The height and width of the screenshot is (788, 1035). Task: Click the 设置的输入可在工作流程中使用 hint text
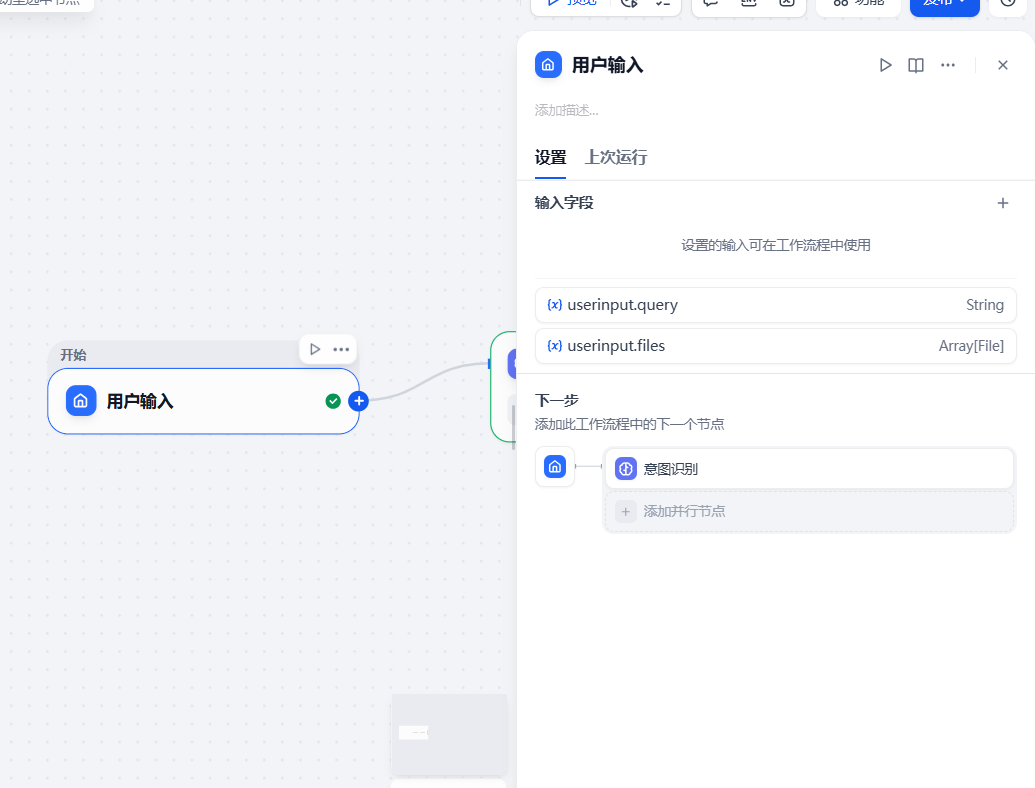tap(776, 246)
